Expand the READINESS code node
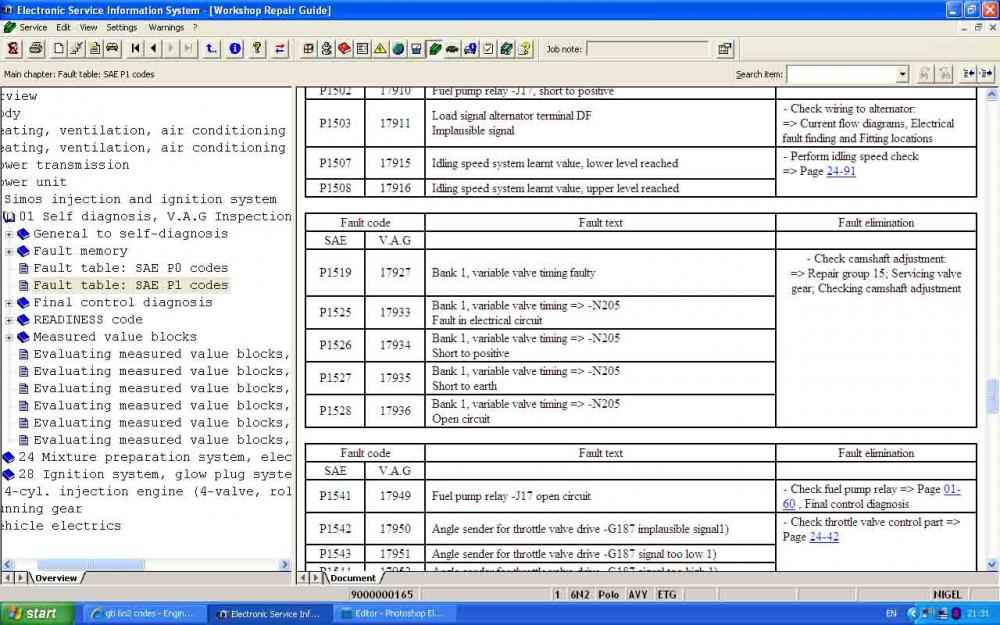Image resolution: width=1000 pixels, height=625 pixels. click(9, 320)
